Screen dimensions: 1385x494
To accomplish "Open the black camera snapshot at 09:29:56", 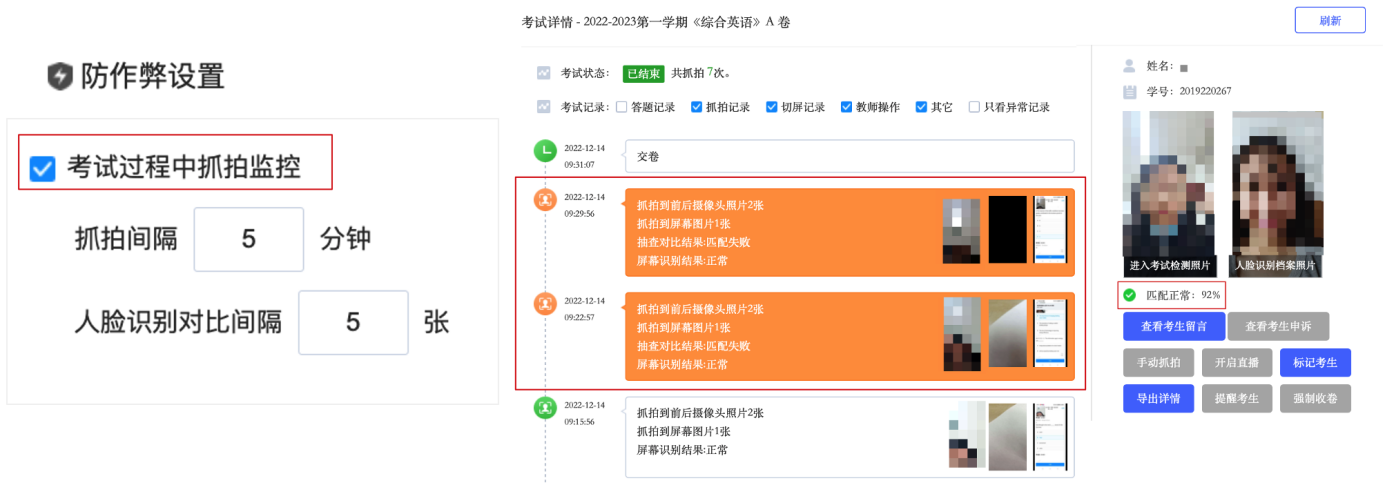I will [1008, 230].
